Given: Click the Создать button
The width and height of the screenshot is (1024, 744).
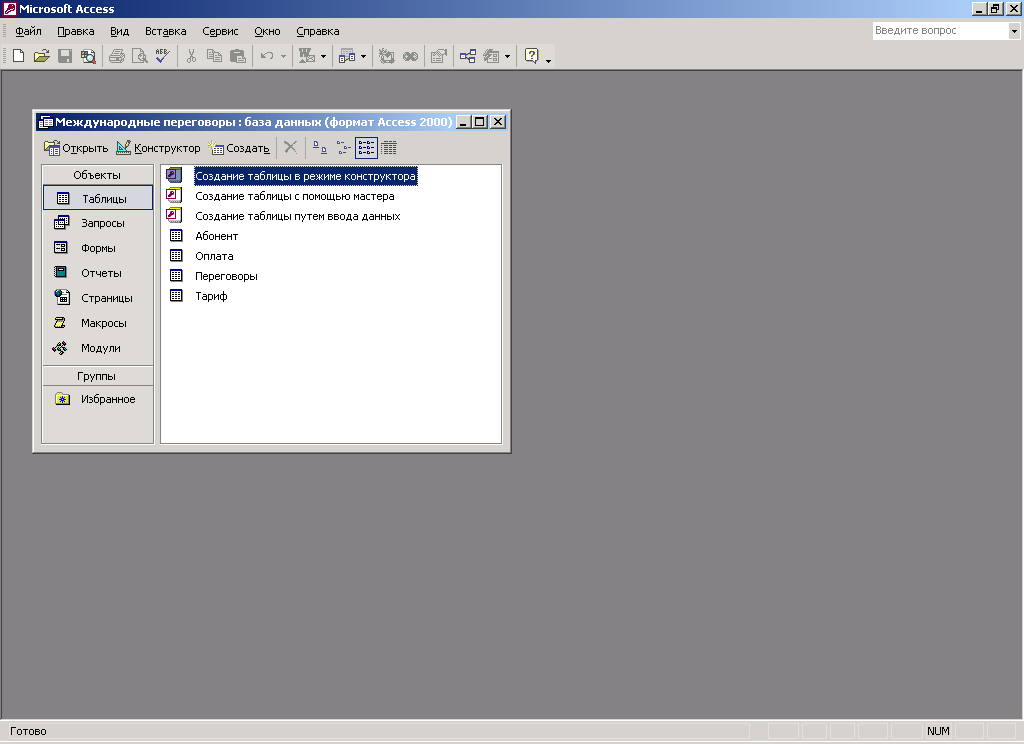Looking at the screenshot, I should pos(239,148).
